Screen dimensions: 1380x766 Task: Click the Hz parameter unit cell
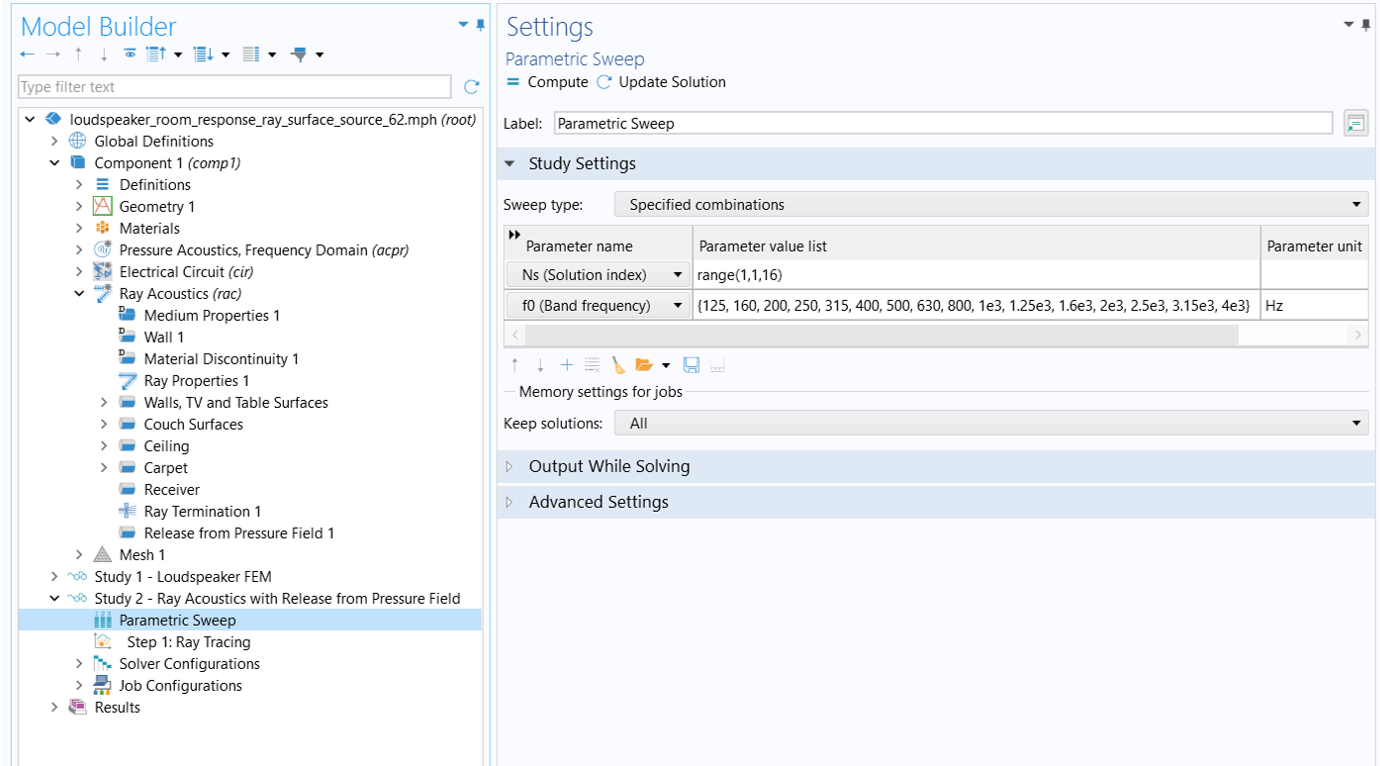tap(1314, 306)
